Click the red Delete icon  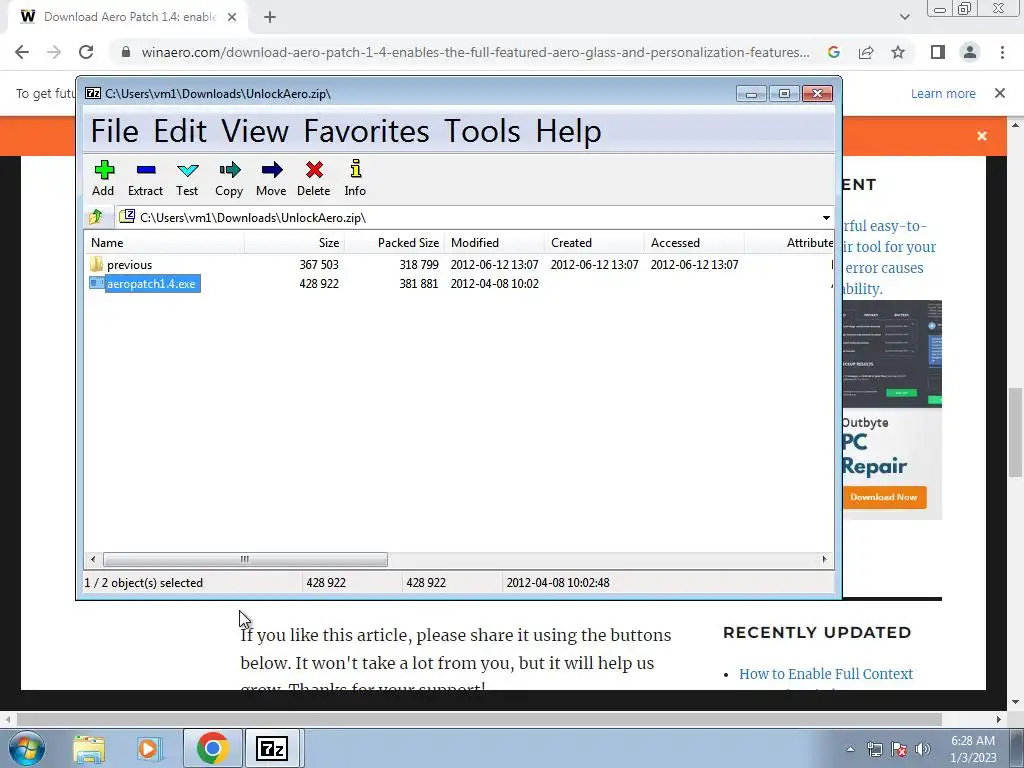coord(314,170)
